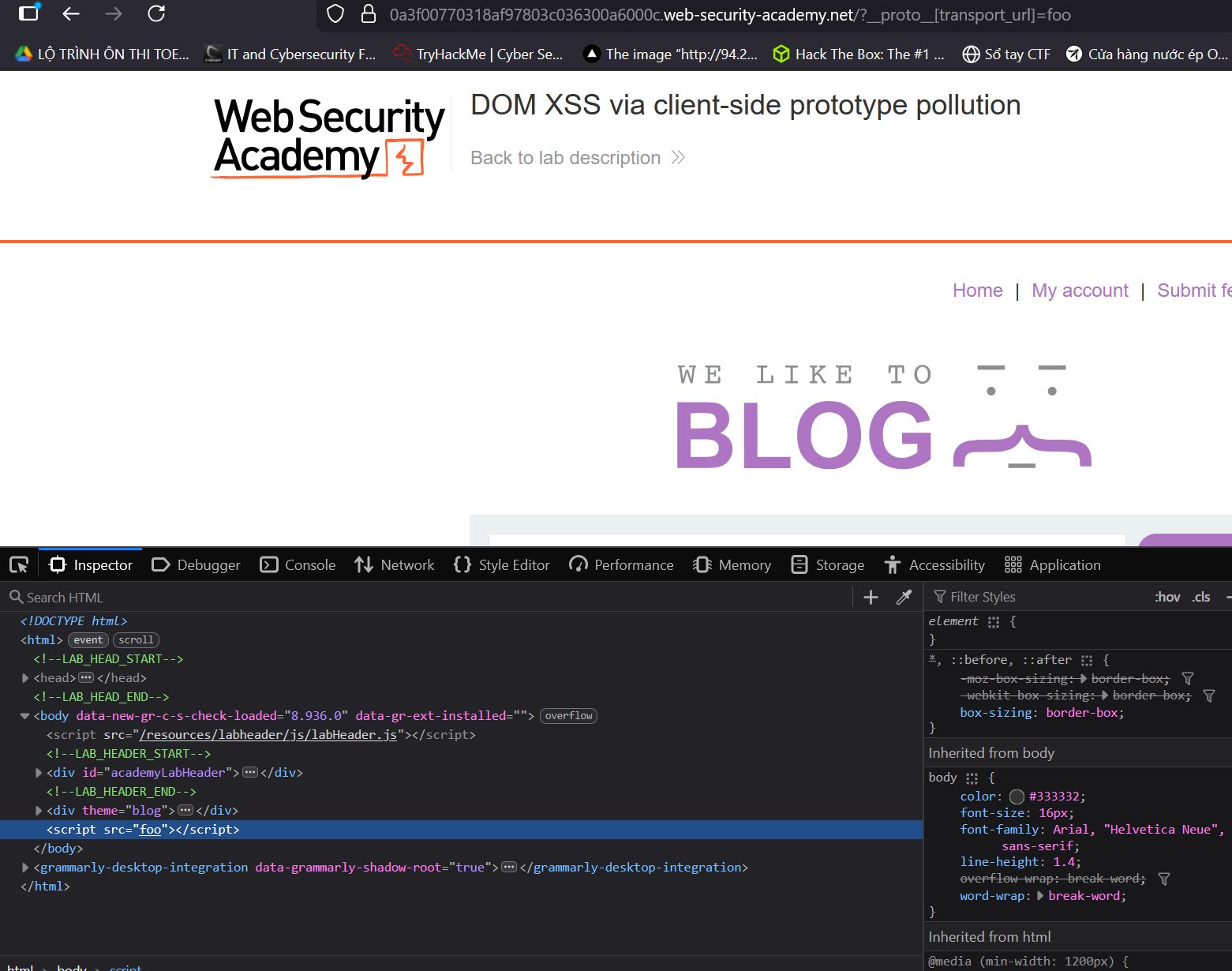
Task: Expand the grammarly-desktop-integration node
Action: pos(25,868)
